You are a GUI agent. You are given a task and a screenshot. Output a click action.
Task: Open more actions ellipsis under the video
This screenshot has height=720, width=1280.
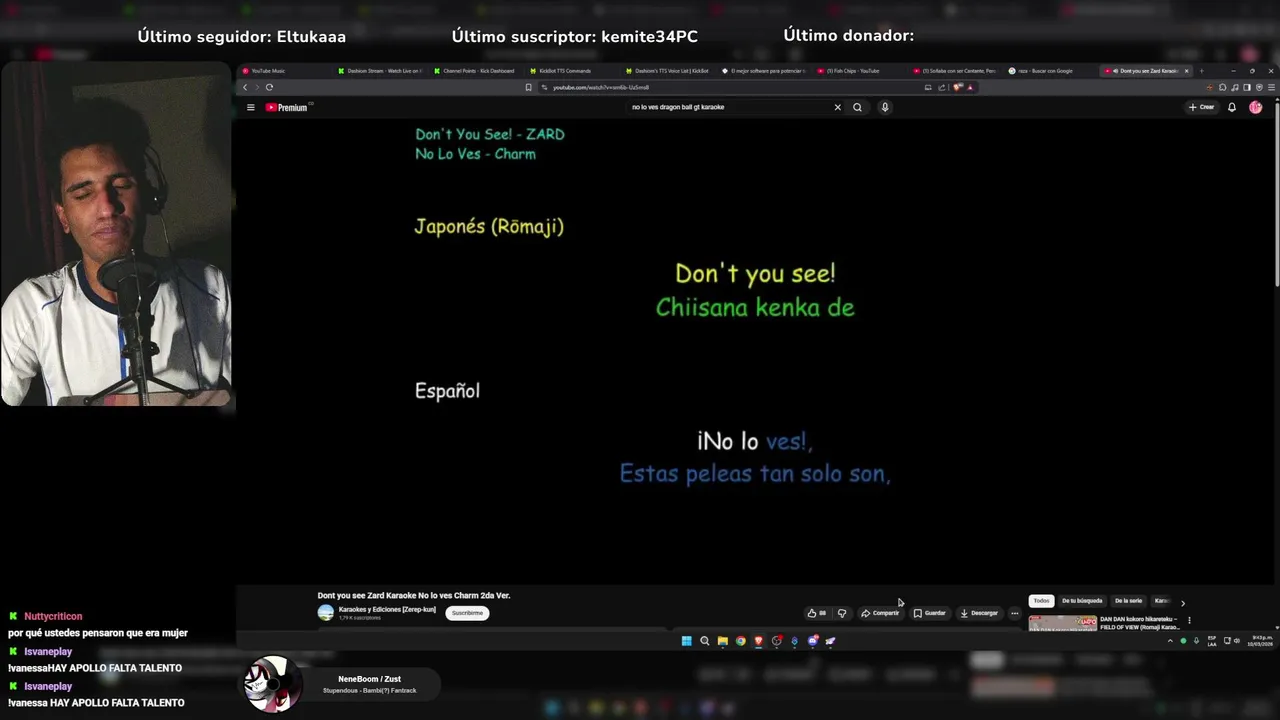pos(1014,613)
